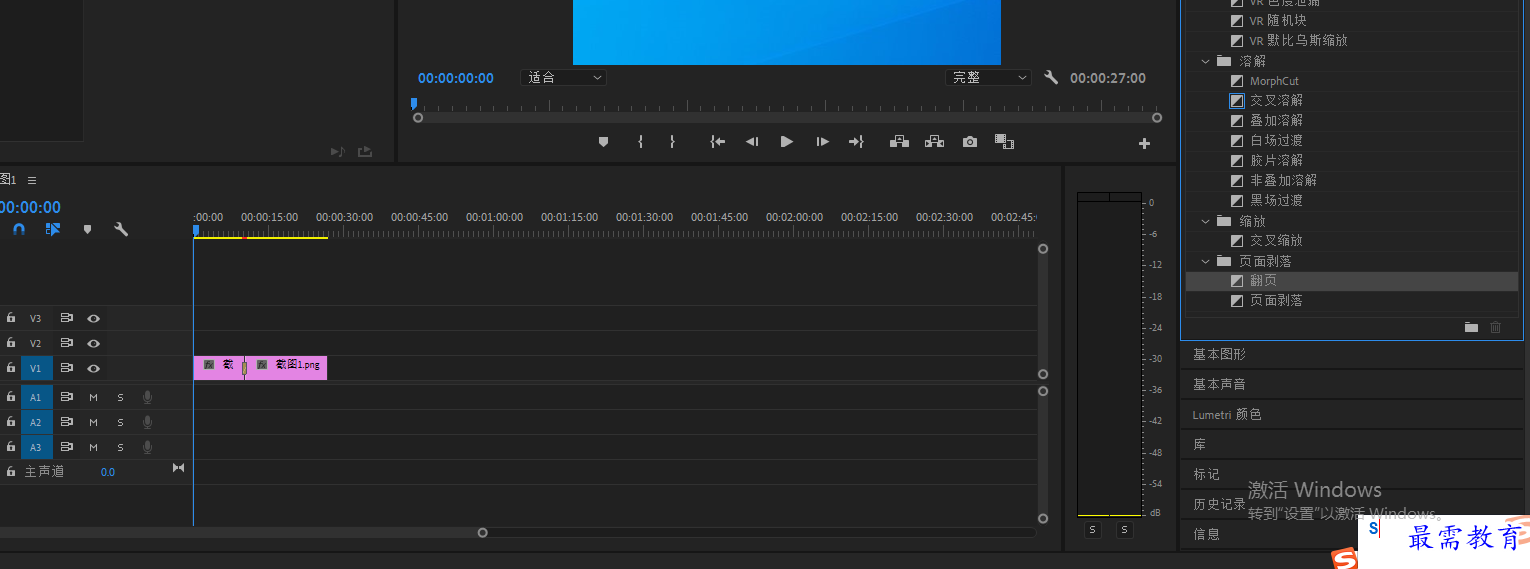
Task: Select the 胶片溶解 transition
Action: coord(1276,160)
